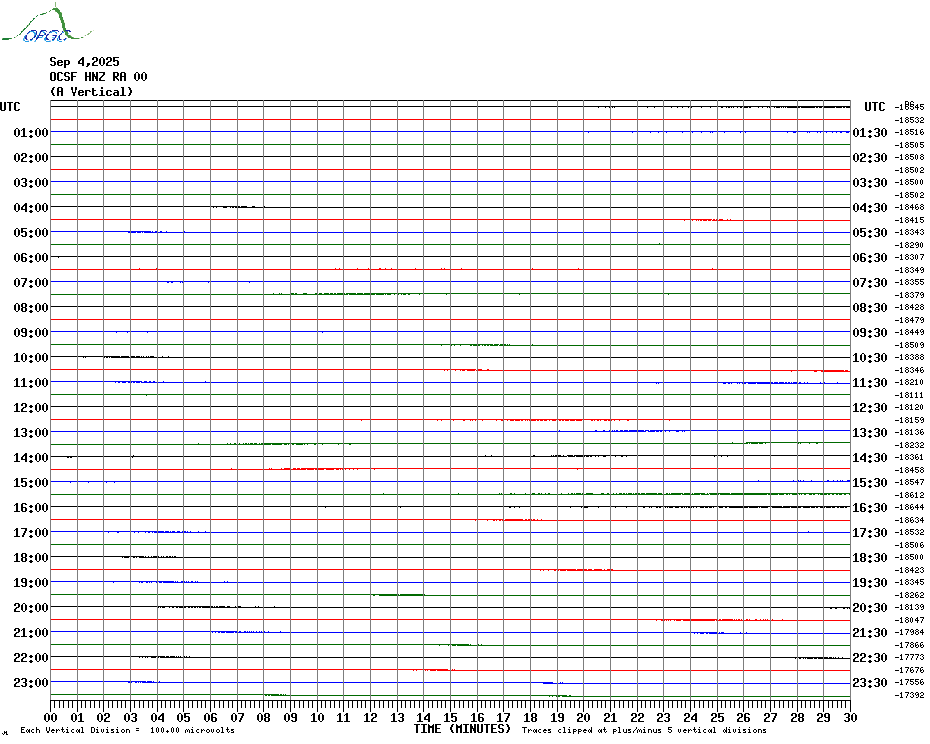Image resolution: width=930 pixels, height=744 pixels.
Task: Click minute tick label 15
Action: click(x=451, y=717)
